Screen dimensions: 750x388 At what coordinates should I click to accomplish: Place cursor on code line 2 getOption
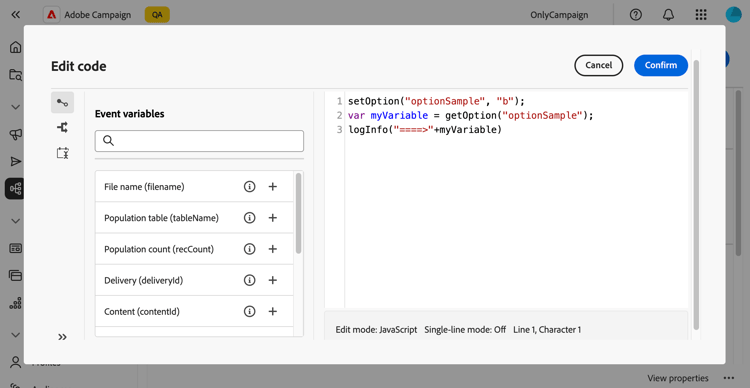(x=471, y=115)
